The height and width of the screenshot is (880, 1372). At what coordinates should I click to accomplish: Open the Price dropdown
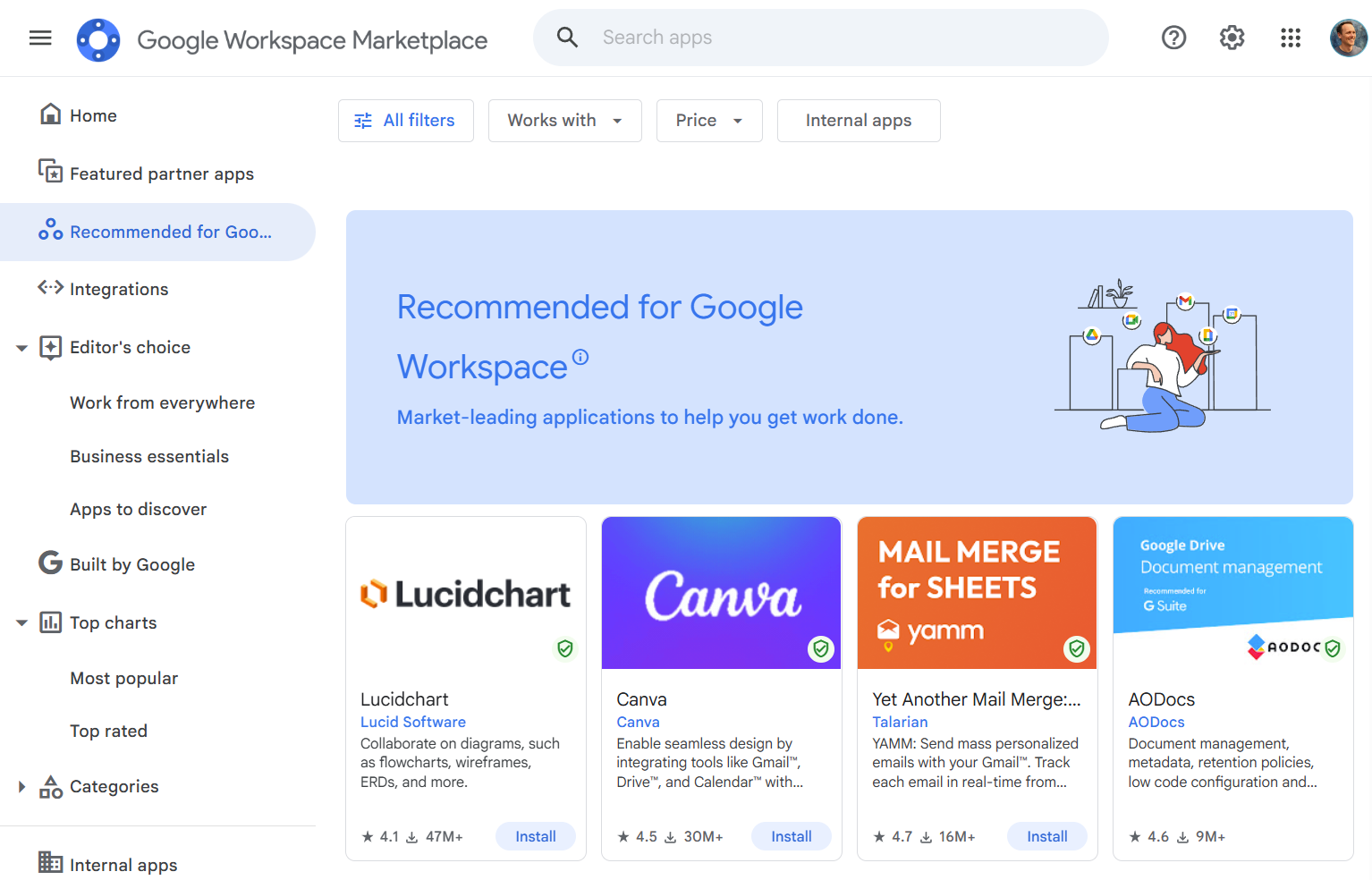pos(709,121)
